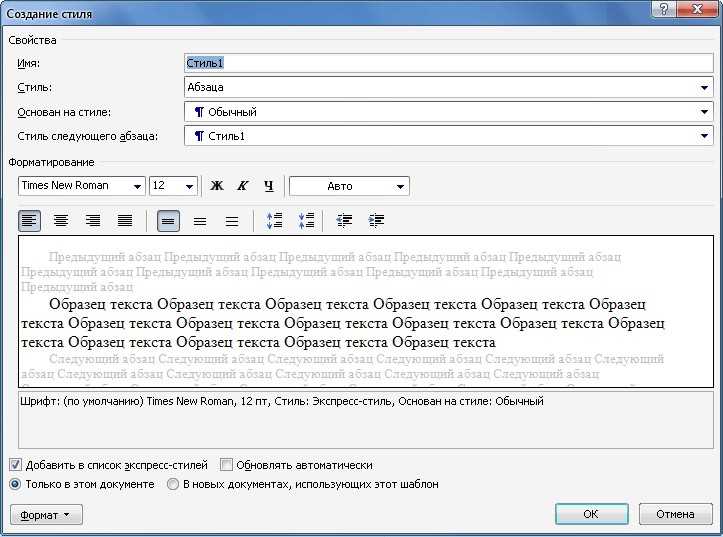This screenshot has height=537, width=723.
Task: Align paragraph text to the right
Action: click(93, 221)
